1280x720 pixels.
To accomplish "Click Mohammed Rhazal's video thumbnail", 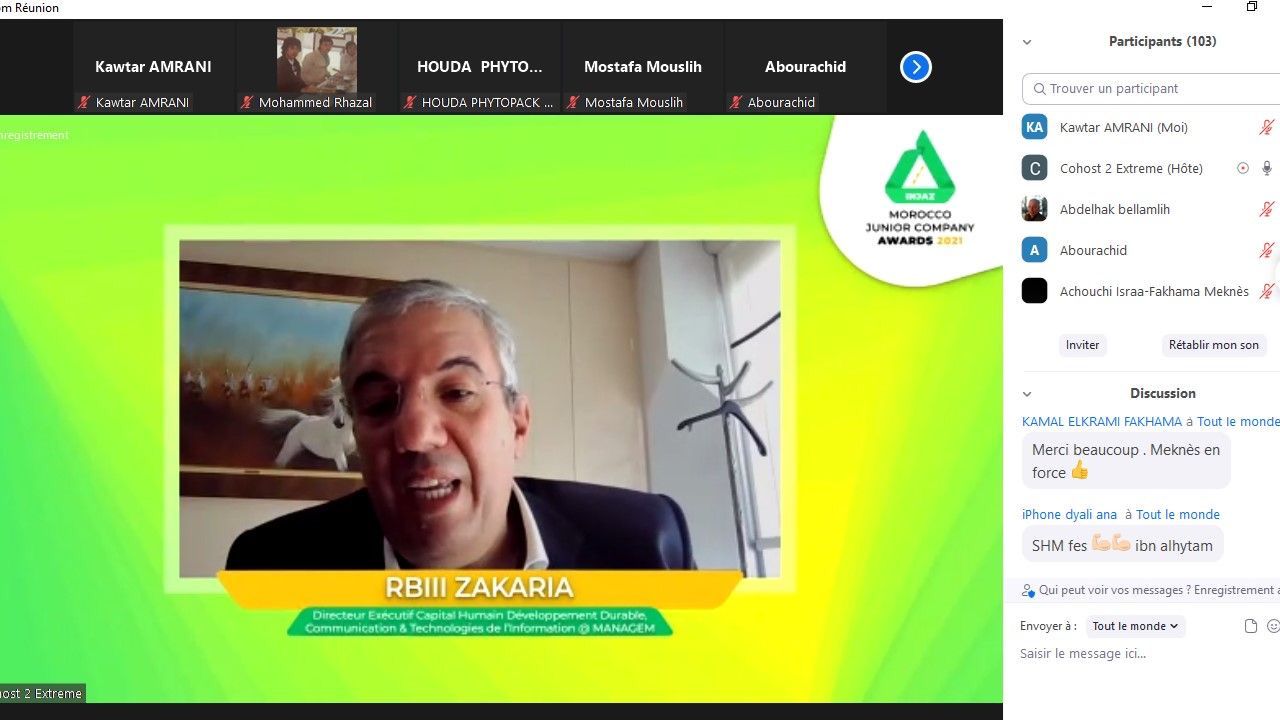I will tap(316, 62).
